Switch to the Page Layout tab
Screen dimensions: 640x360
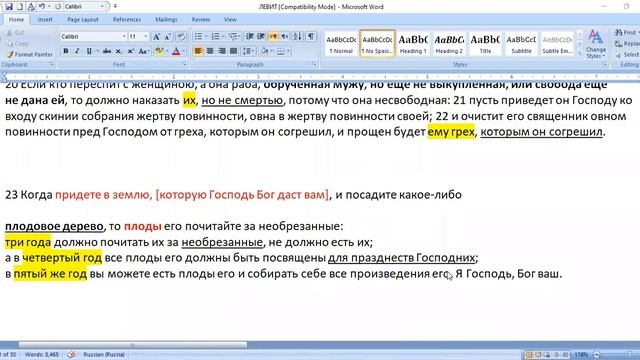tap(83, 20)
